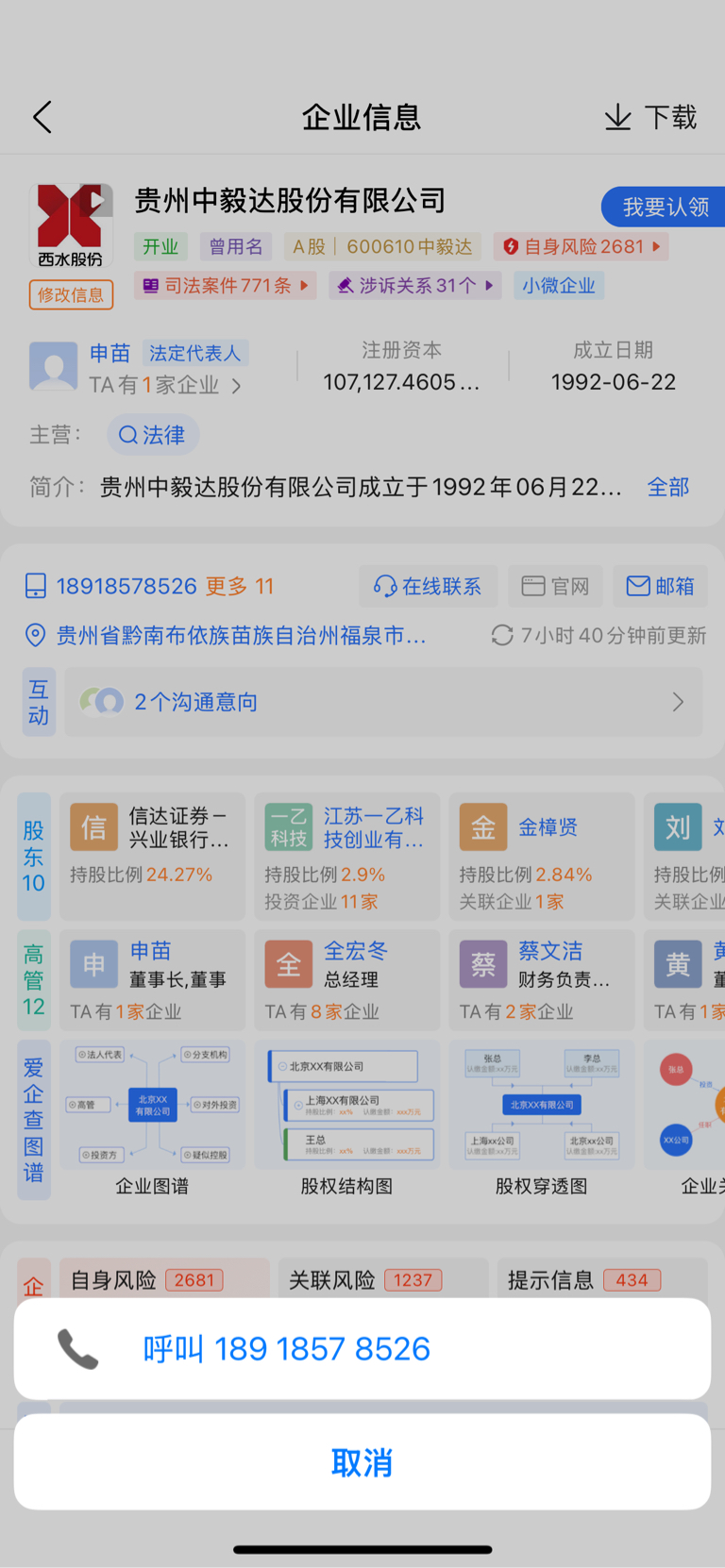
Task: Click the 修改信息 button
Action: click(x=71, y=294)
